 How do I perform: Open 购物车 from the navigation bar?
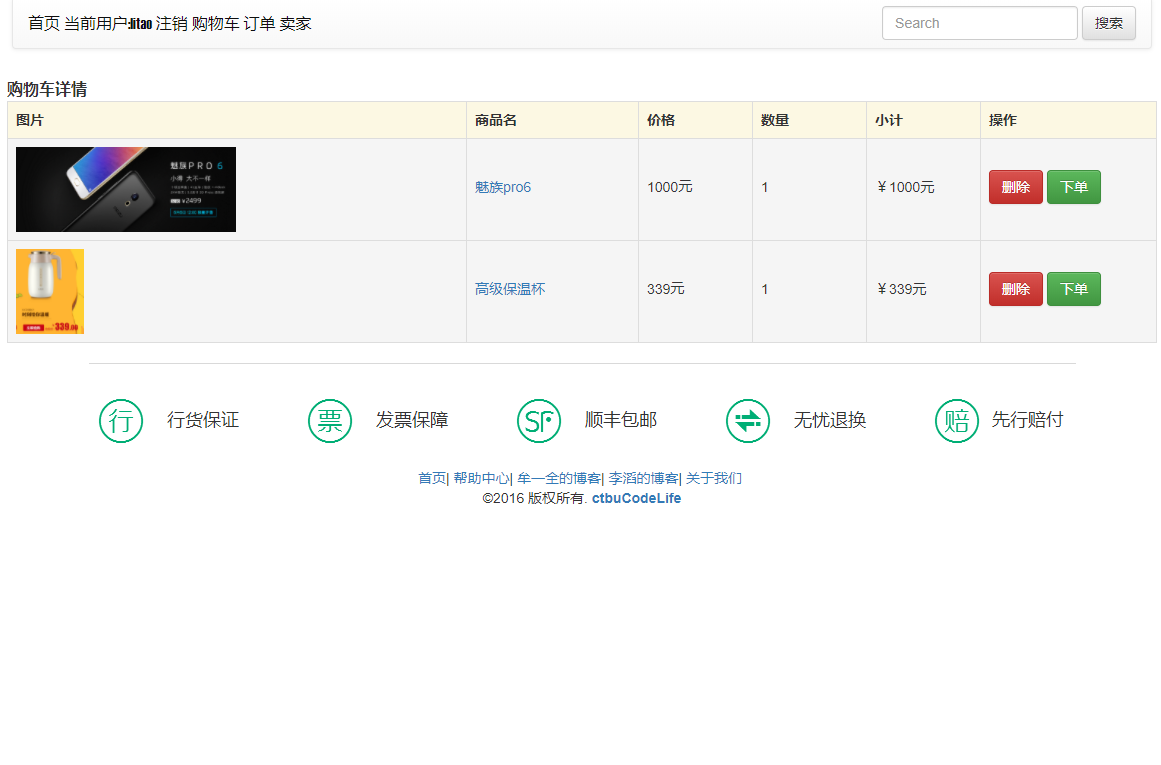tap(215, 23)
